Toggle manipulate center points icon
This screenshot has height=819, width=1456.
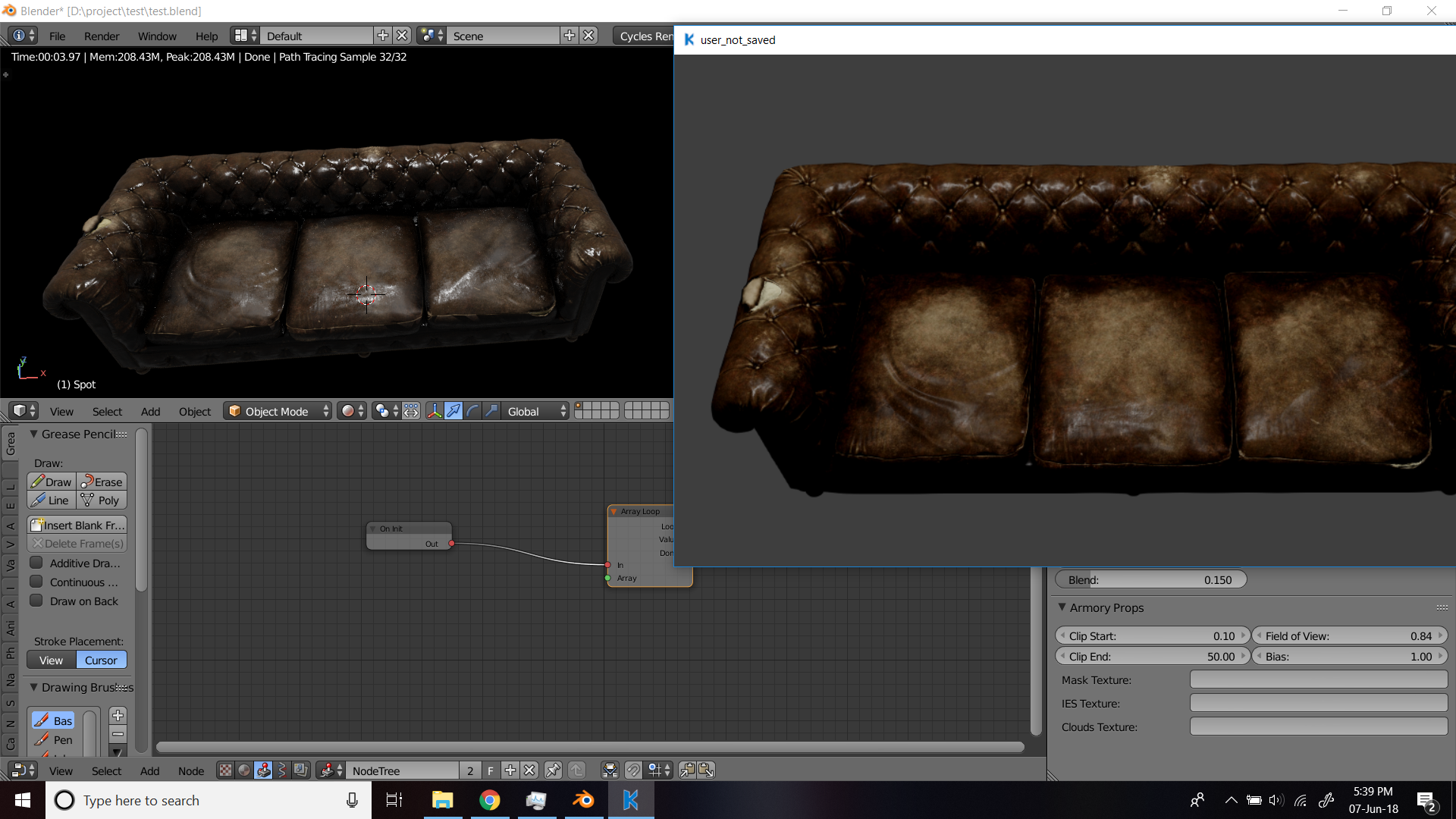tap(411, 411)
